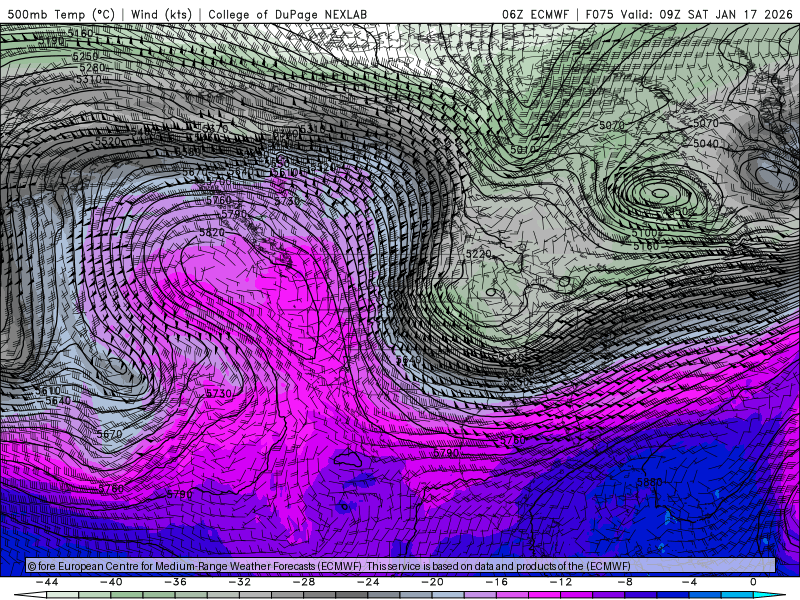Click the 5880 height contour label
The image size is (800, 600).
tap(649, 482)
